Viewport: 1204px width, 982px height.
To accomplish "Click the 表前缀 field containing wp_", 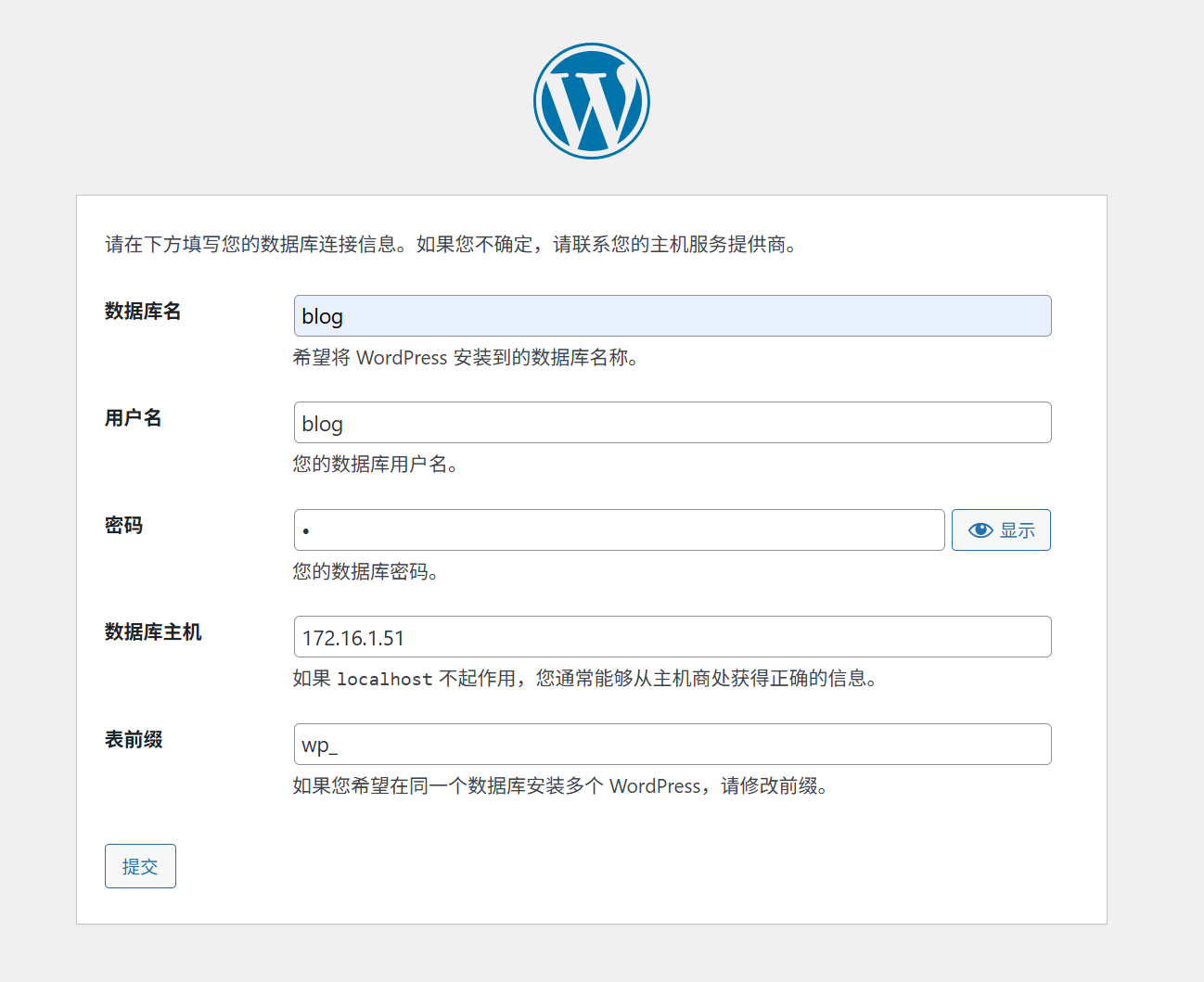I will click(672, 745).
